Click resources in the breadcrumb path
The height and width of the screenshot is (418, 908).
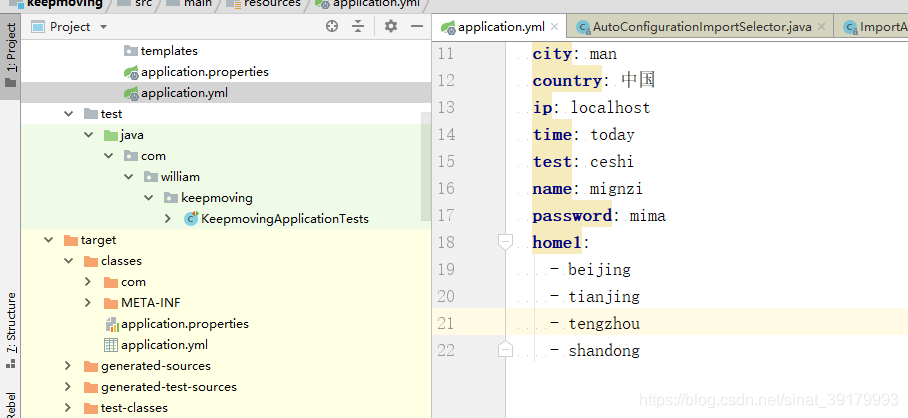click(272, 4)
